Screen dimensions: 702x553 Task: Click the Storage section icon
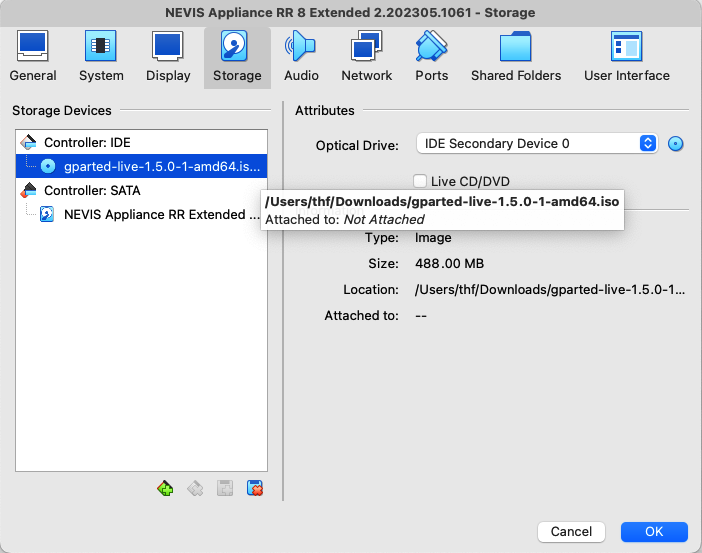click(237, 57)
